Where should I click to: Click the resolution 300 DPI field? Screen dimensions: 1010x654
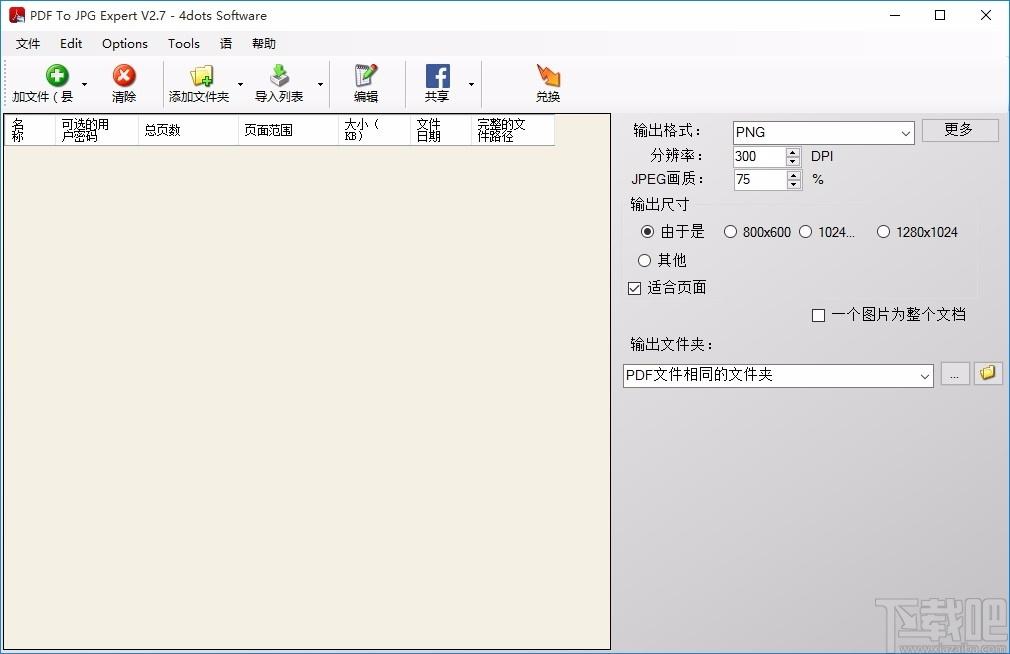tap(759, 156)
